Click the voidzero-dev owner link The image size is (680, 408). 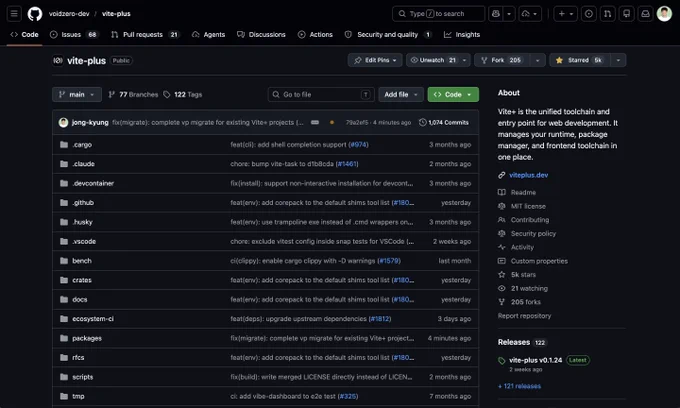pyautogui.click(x=69, y=14)
